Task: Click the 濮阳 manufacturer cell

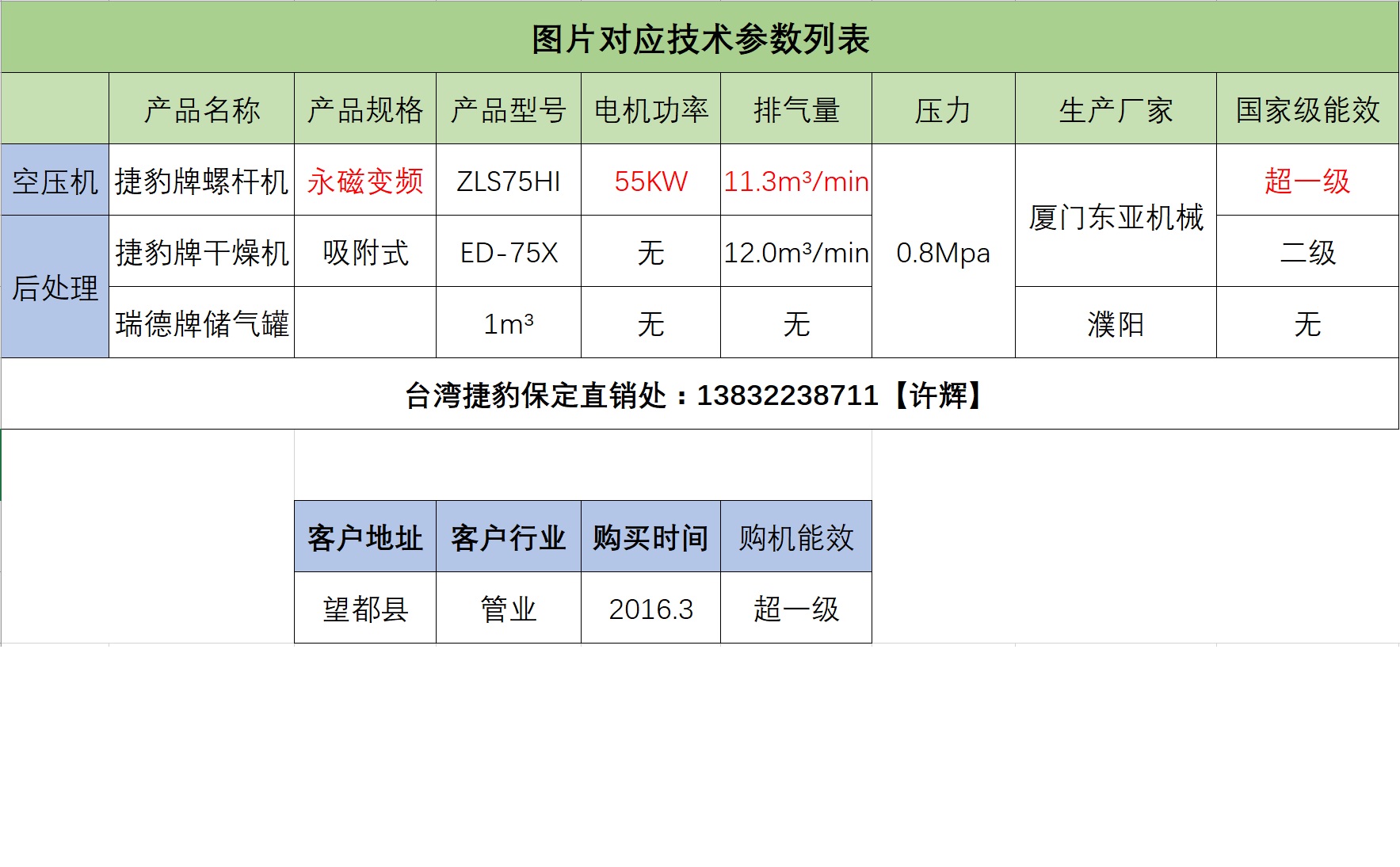Action: coord(1116,323)
